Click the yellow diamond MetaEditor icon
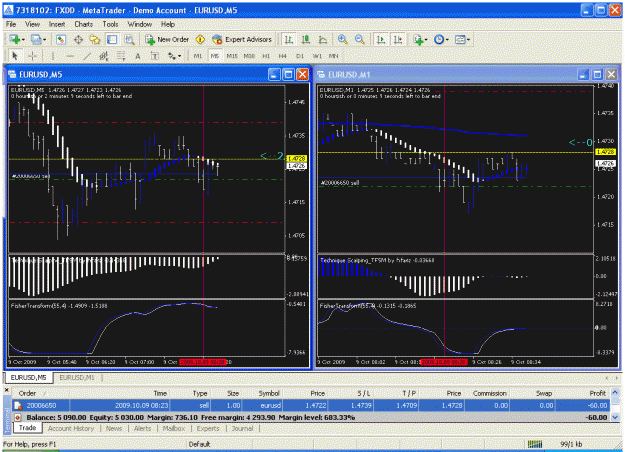 (x=200, y=39)
